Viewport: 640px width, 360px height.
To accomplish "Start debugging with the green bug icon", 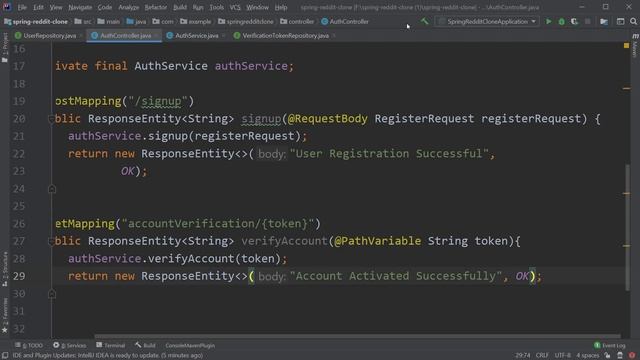I will tap(562, 21).
